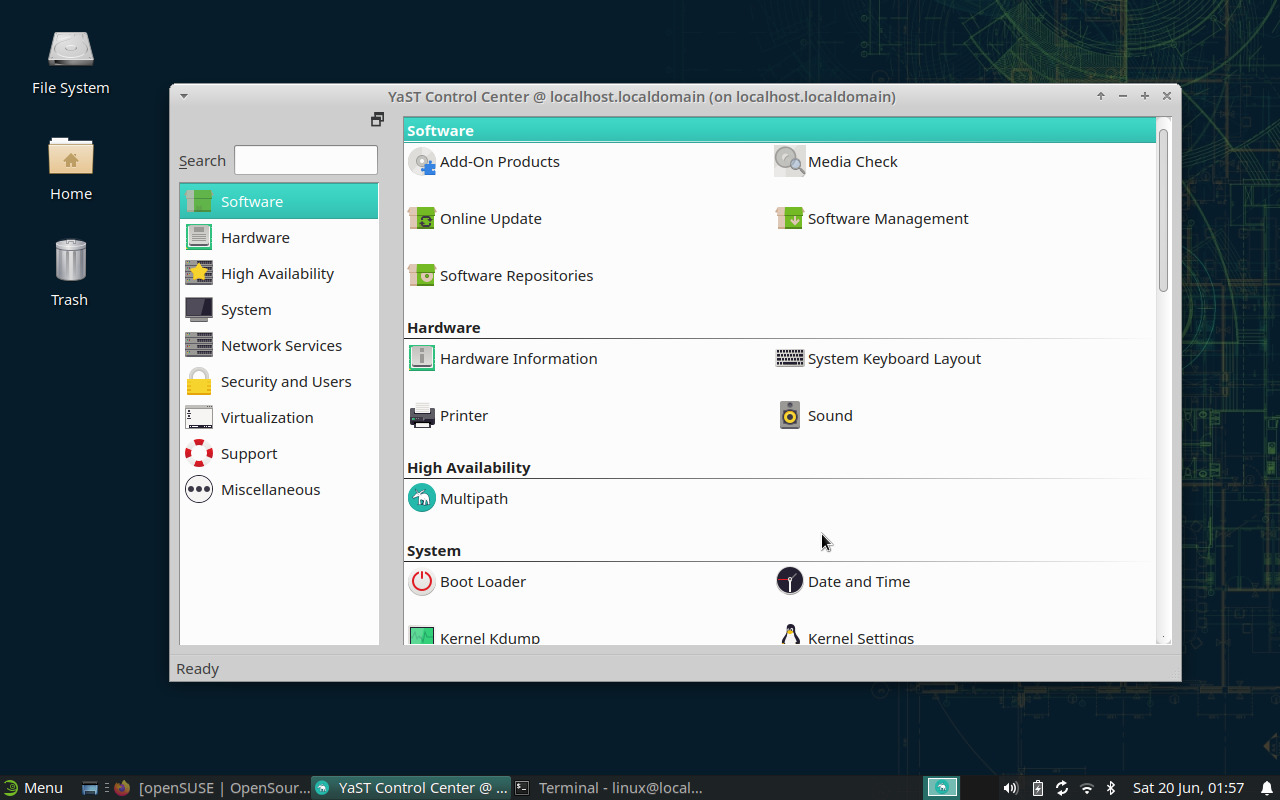The height and width of the screenshot is (800, 1280).
Task: Switch to the Security and Users category
Action: (x=286, y=381)
